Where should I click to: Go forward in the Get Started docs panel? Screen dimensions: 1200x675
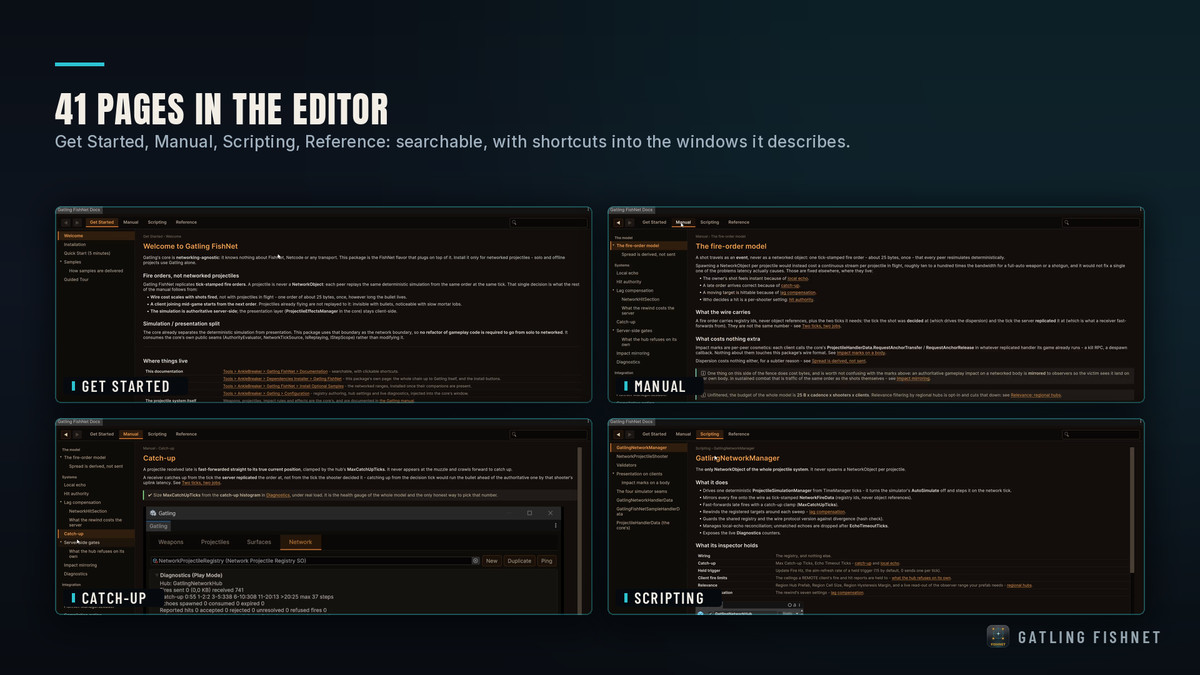click(x=77, y=223)
